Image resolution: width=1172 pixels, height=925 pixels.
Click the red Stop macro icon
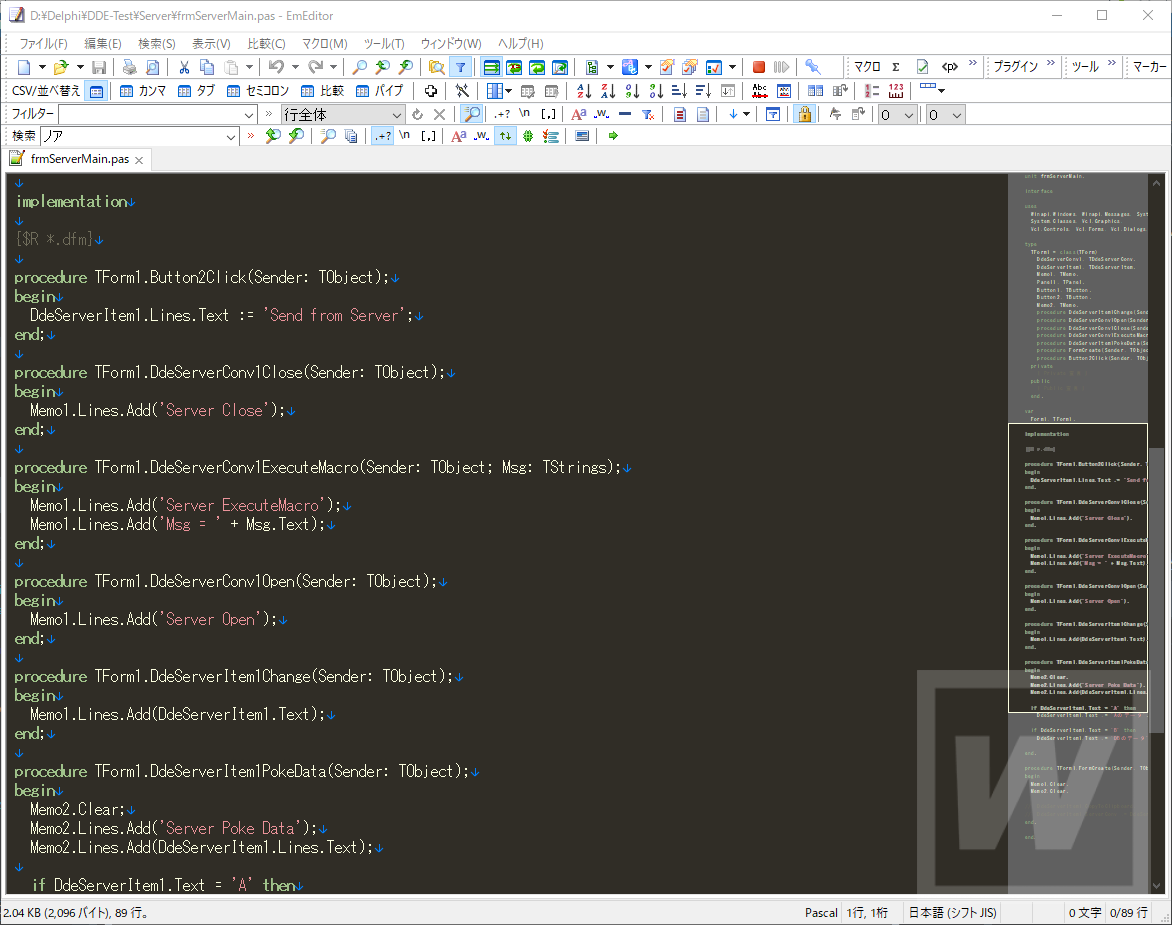point(759,67)
